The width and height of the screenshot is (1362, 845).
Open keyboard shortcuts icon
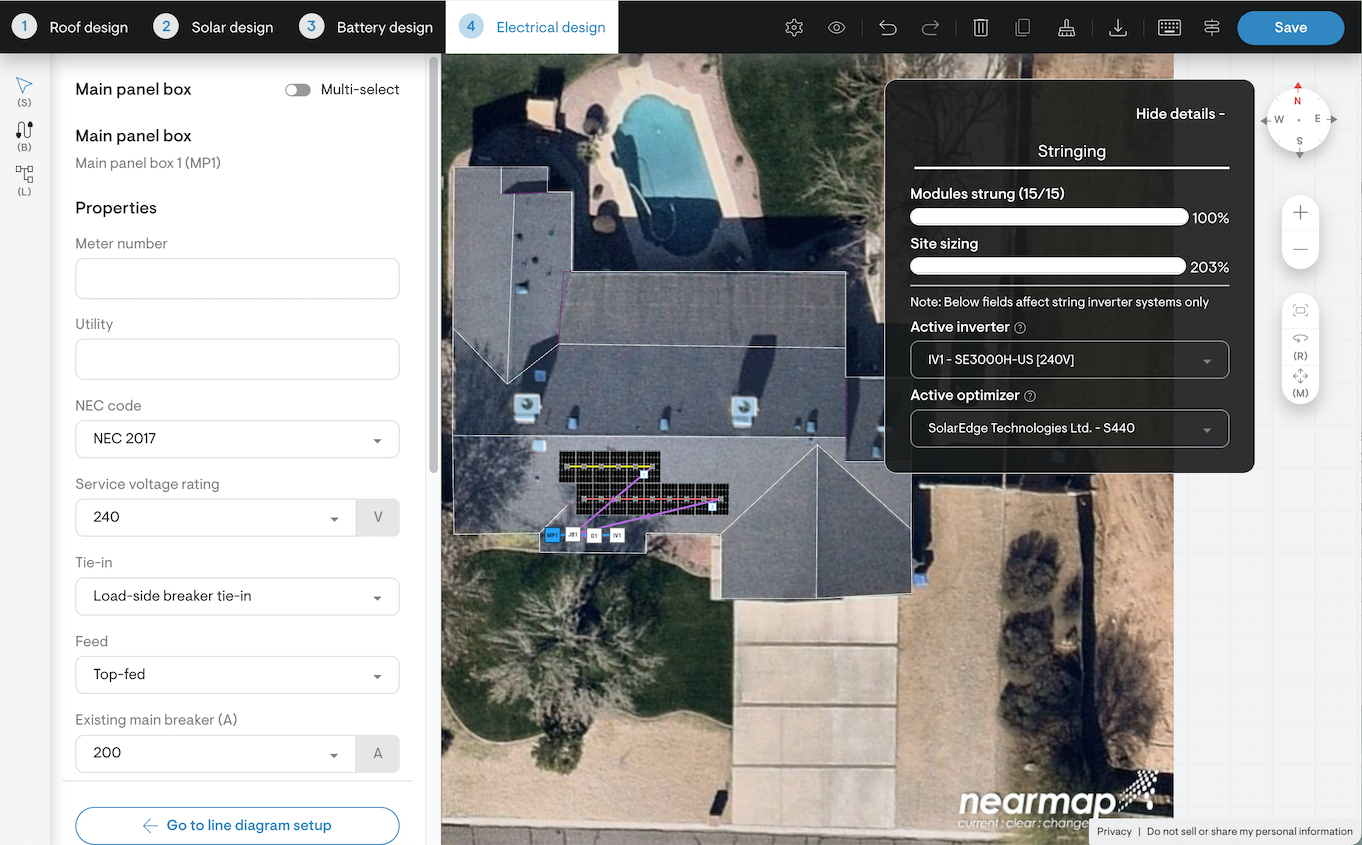click(x=1169, y=28)
